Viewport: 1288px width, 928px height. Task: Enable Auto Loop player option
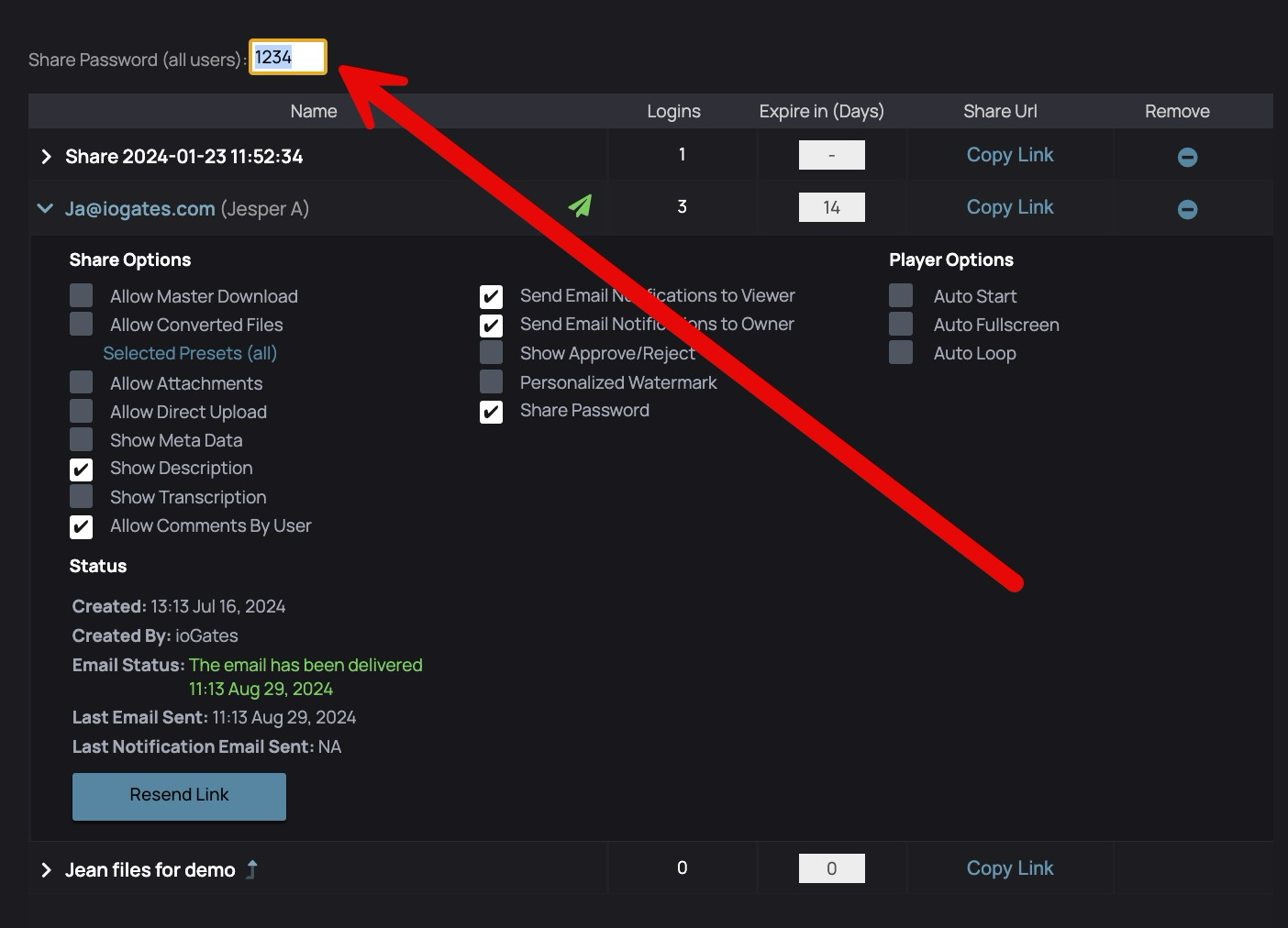tap(901, 353)
